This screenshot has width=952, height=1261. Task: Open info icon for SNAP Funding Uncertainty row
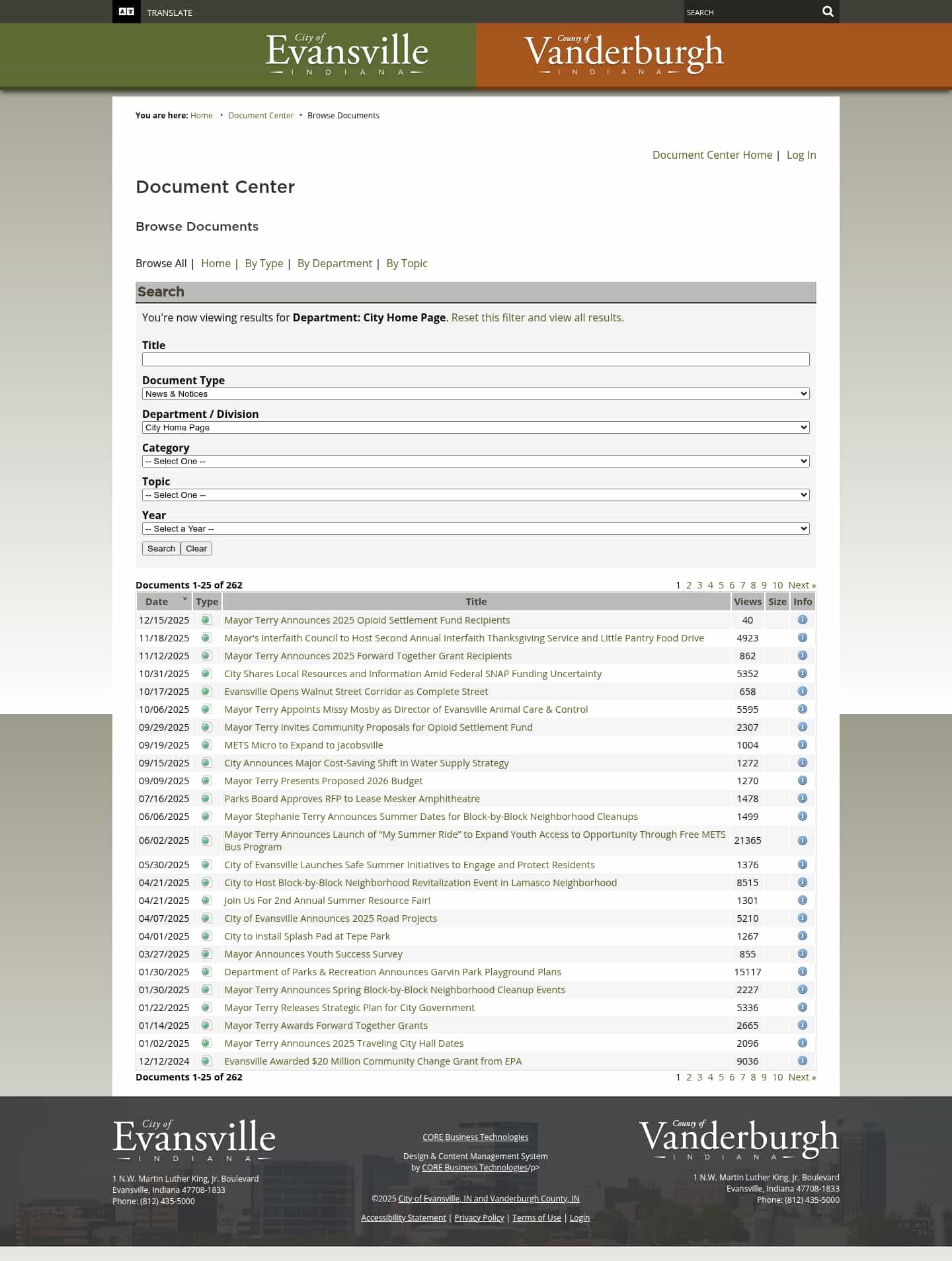pos(803,674)
